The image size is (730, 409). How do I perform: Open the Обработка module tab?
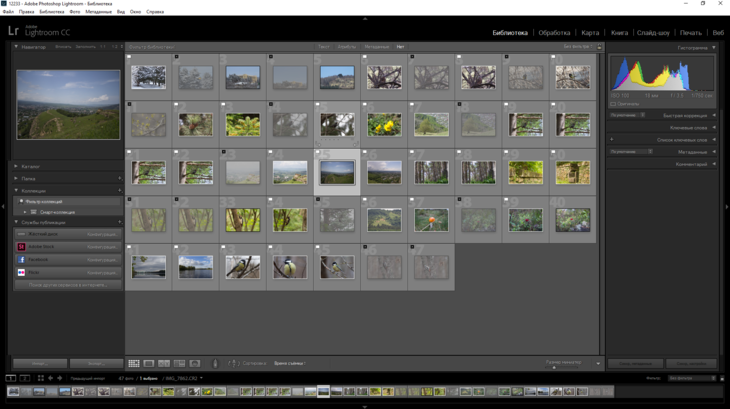coord(554,32)
